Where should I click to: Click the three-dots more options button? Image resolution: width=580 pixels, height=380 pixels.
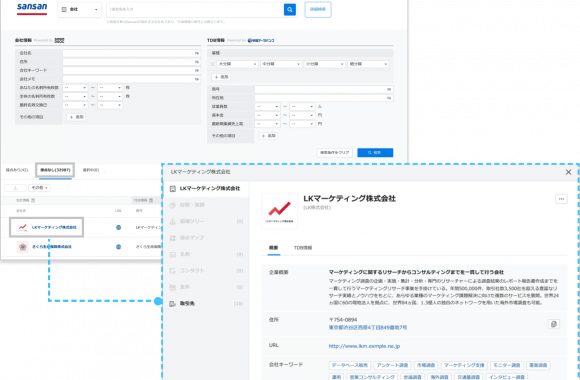tap(561, 199)
